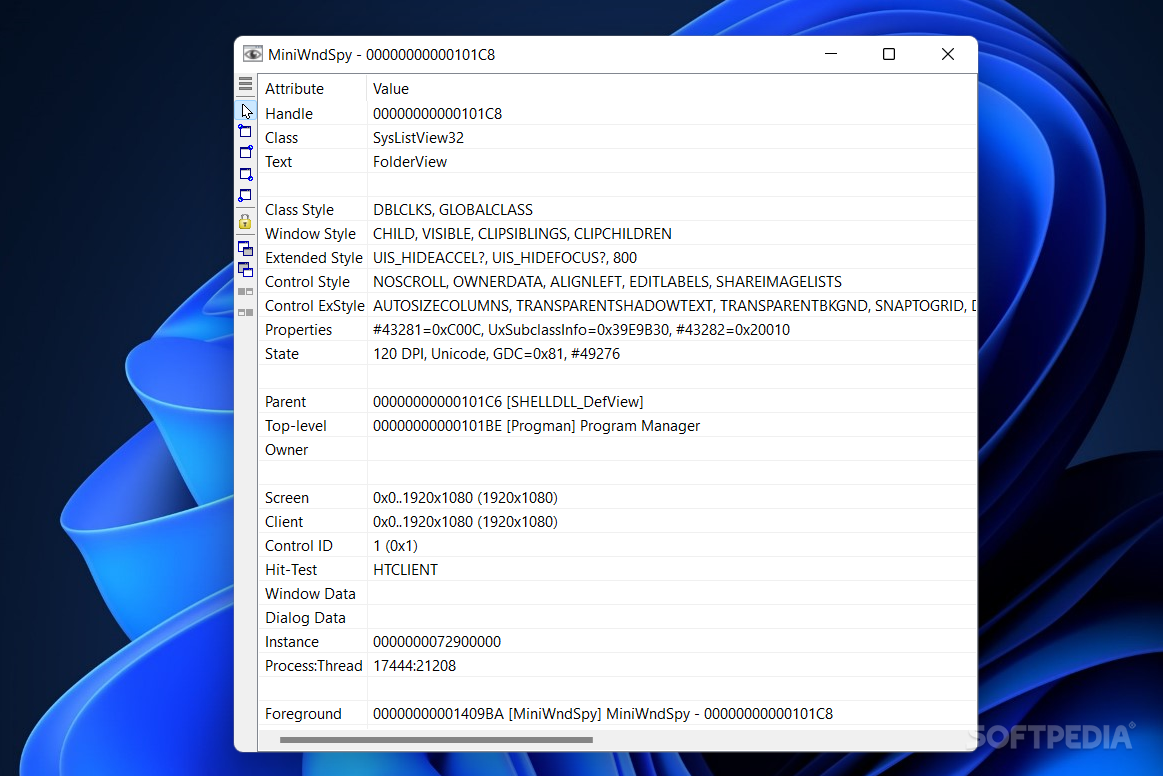Image resolution: width=1163 pixels, height=776 pixels.
Task: Click the Dialog Data attribute label
Action: (x=305, y=618)
